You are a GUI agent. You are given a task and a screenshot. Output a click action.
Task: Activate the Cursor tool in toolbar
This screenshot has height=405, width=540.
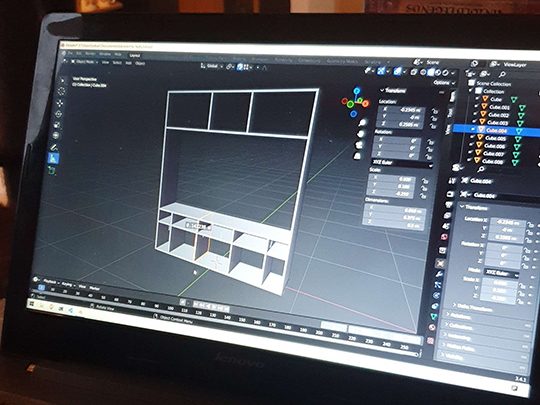tap(61, 91)
